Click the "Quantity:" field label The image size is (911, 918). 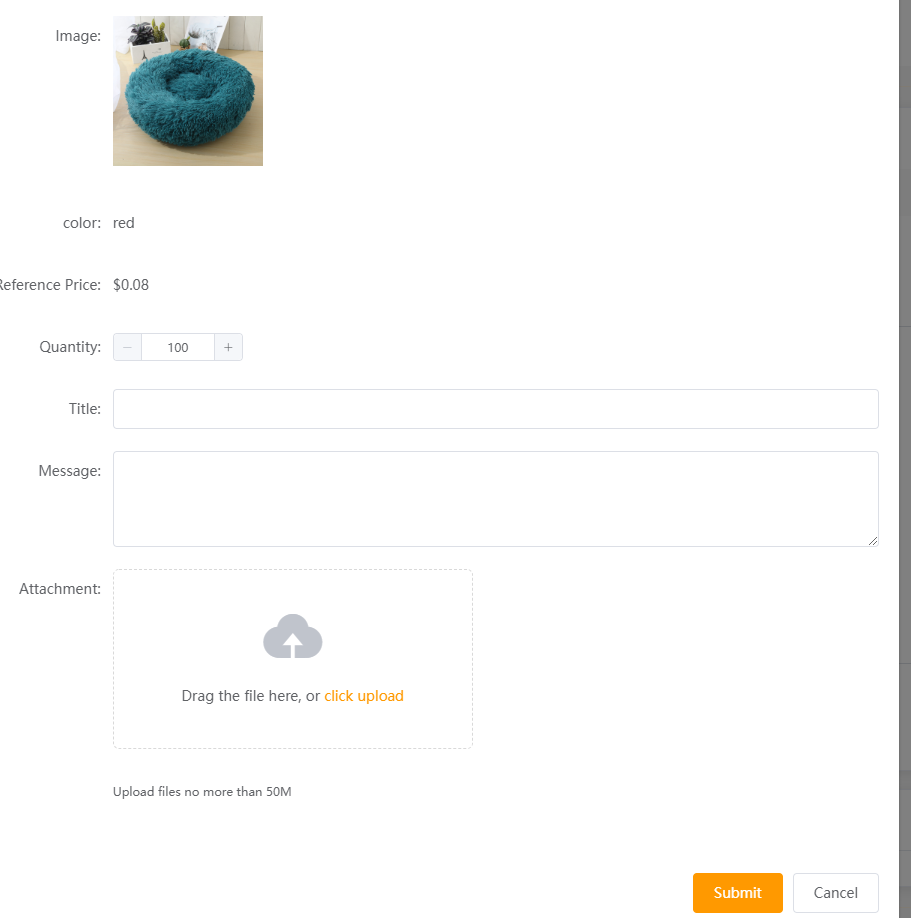click(70, 347)
